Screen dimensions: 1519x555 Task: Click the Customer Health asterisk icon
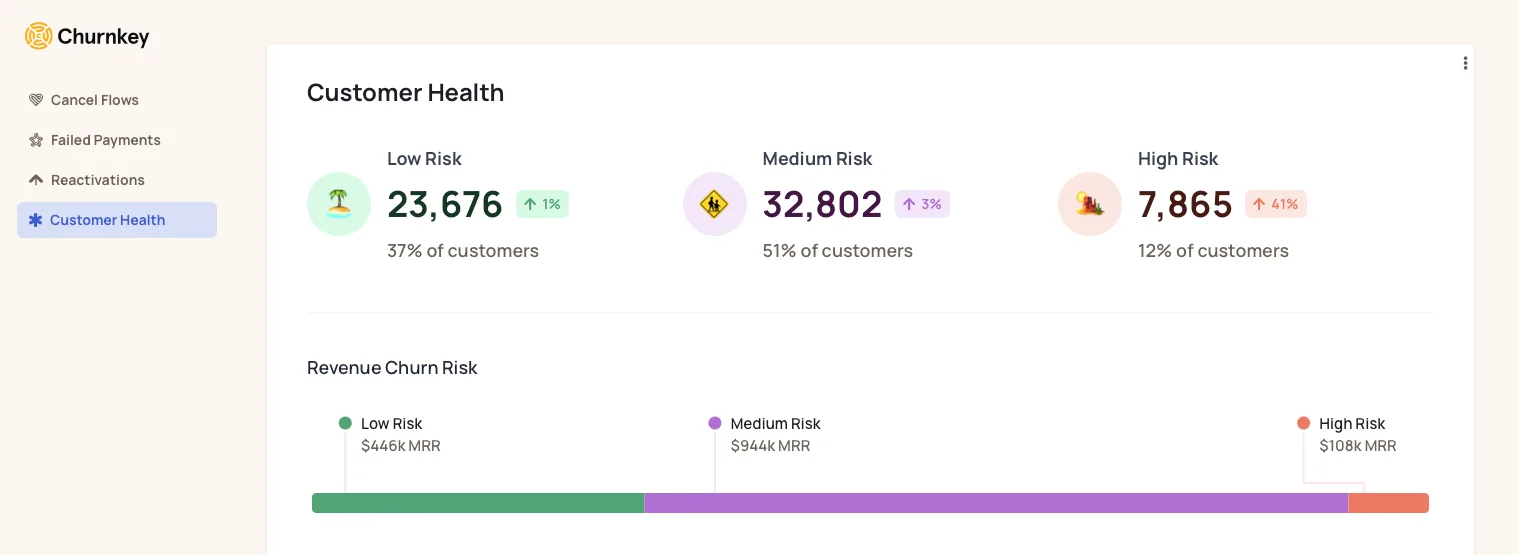pos(36,220)
